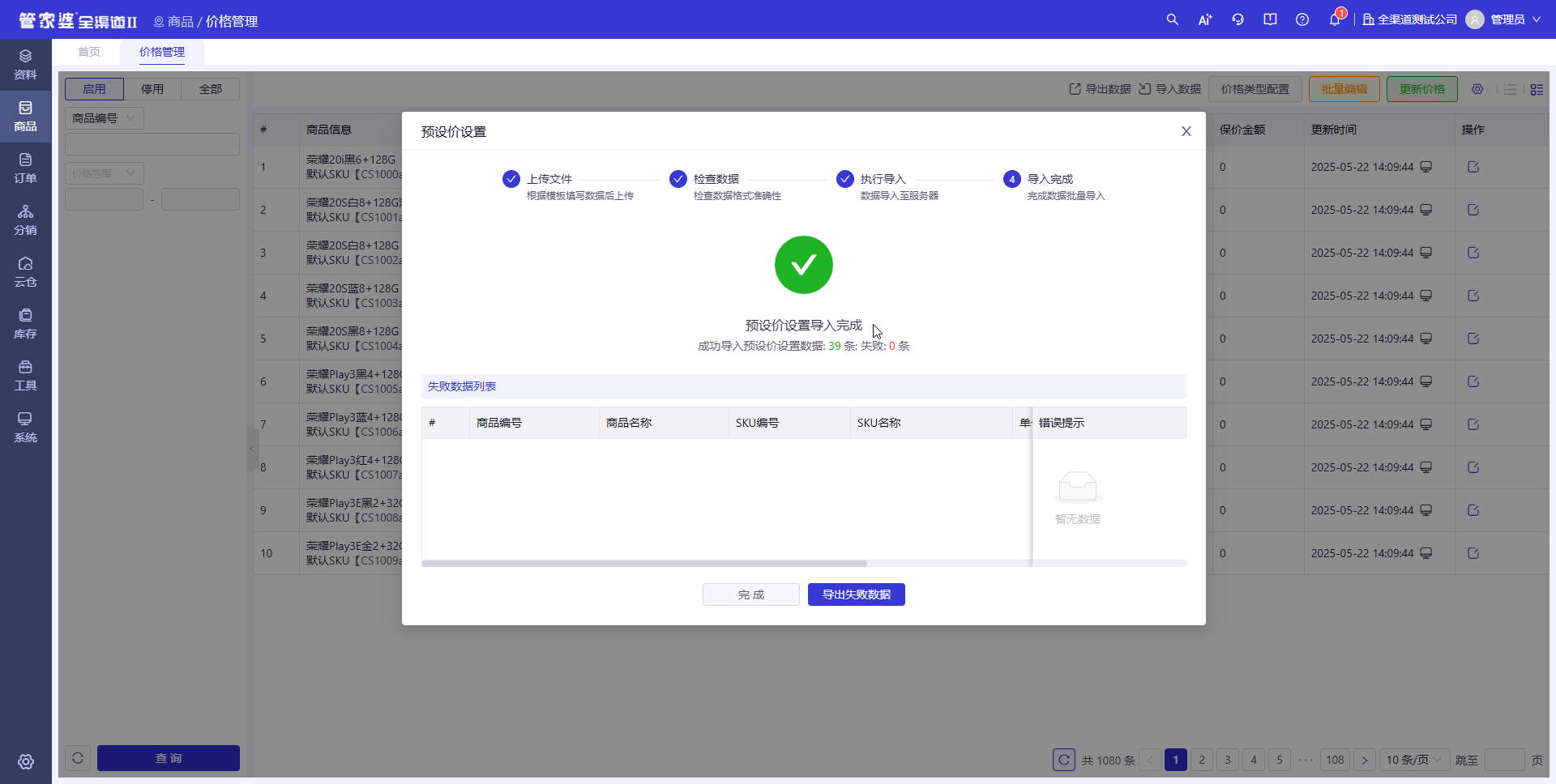
Task: Click the 跳至 page number input
Action: (x=1505, y=760)
